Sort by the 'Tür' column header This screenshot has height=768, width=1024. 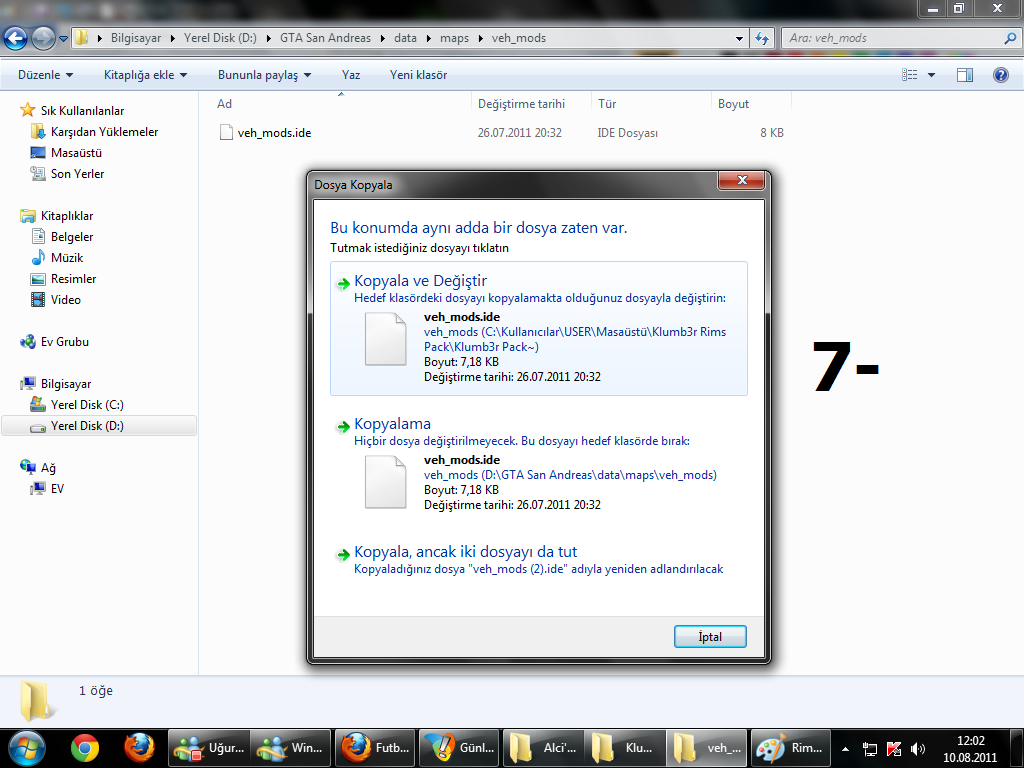pos(650,104)
